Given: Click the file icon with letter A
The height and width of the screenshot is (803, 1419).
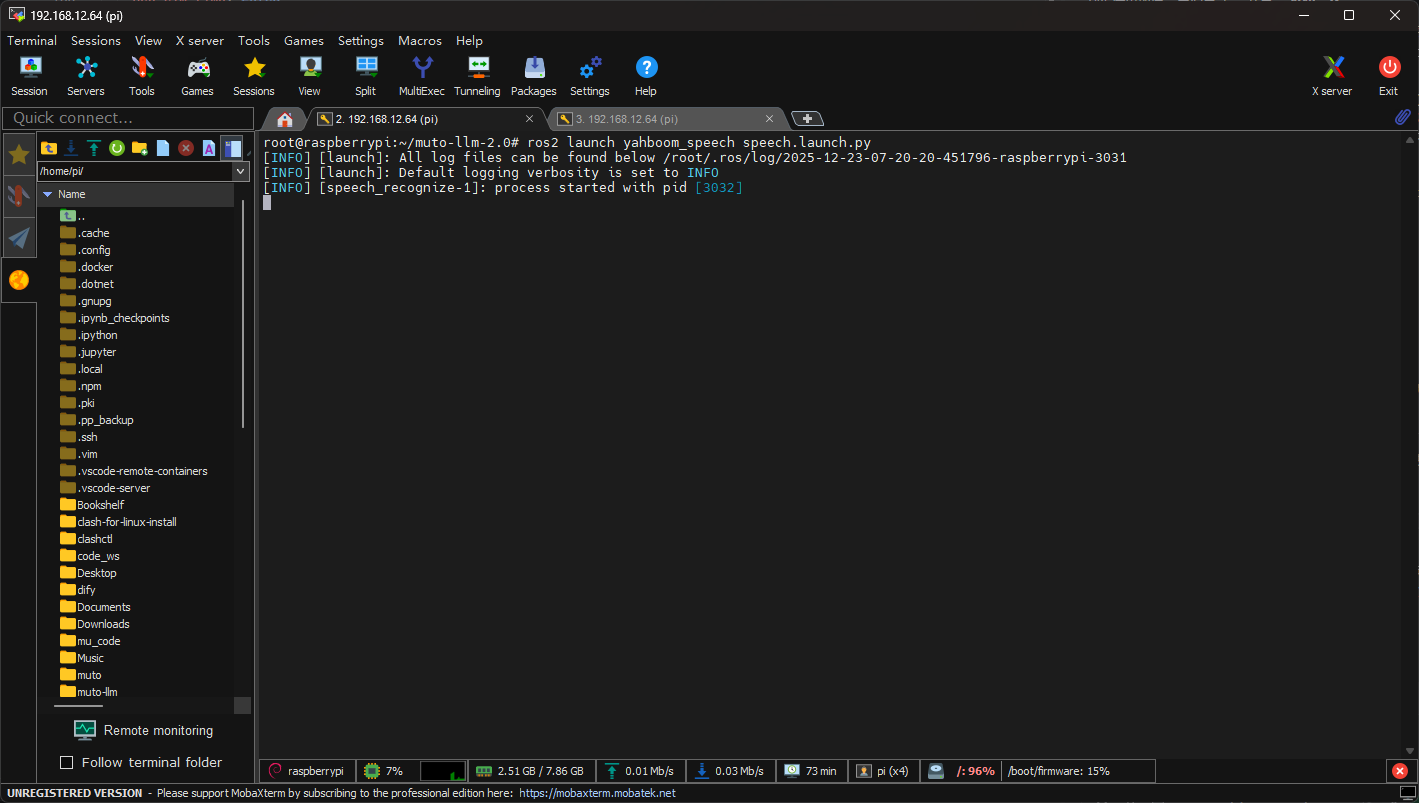Looking at the screenshot, I should (x=209, y=148).
